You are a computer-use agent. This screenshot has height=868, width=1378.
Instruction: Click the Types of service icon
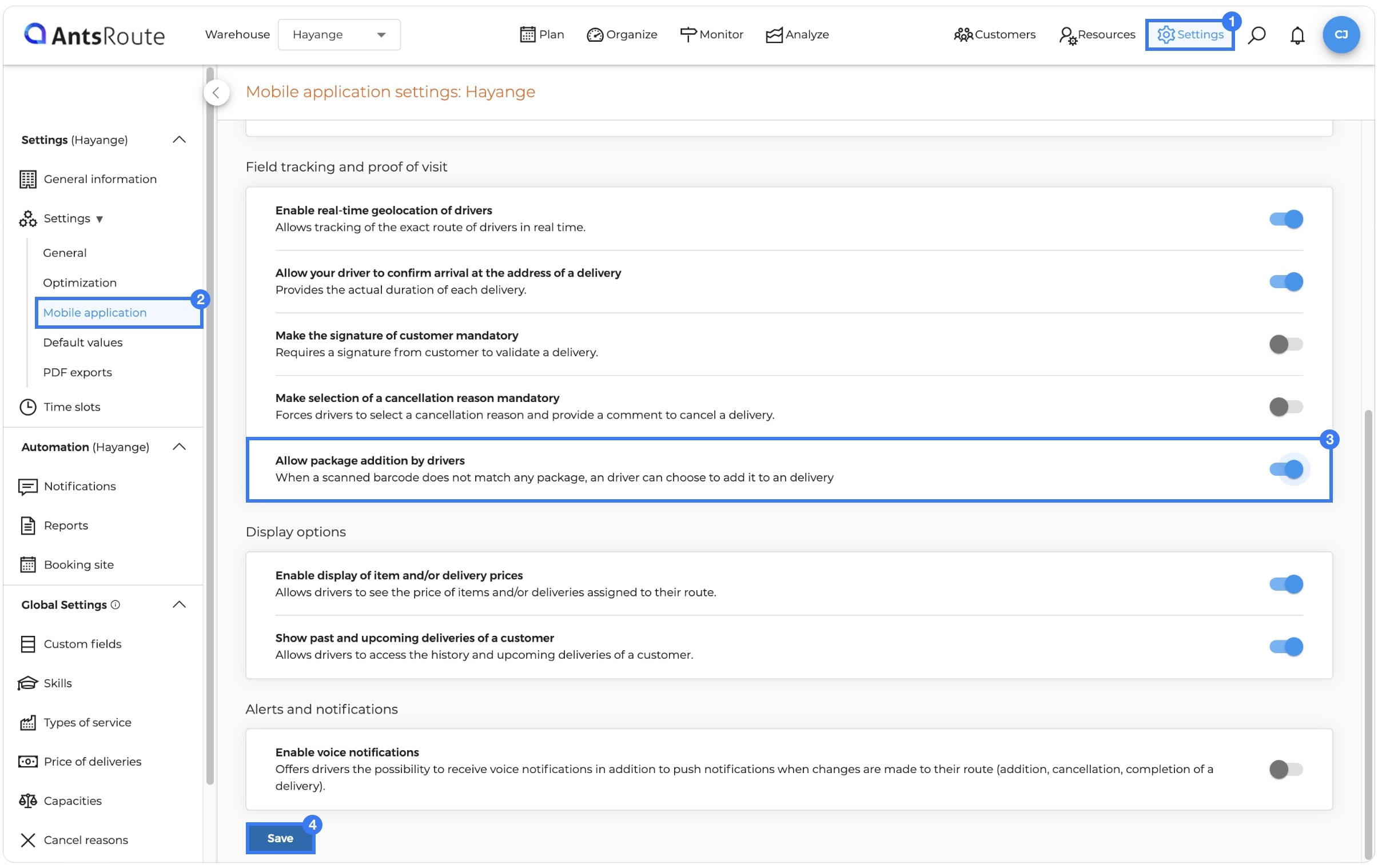(x=27, y=723)
